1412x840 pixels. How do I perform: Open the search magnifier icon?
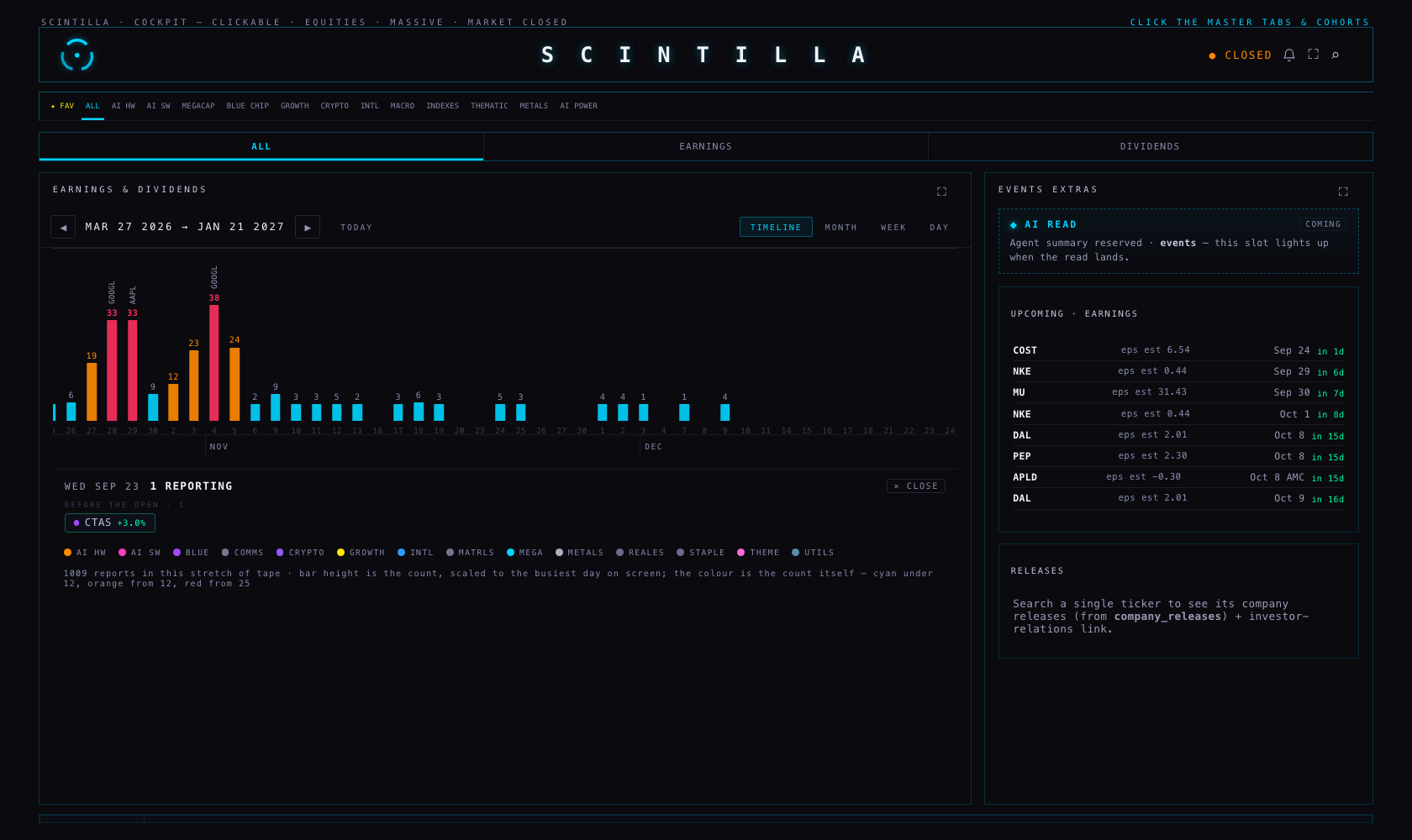click(1335, 55)
